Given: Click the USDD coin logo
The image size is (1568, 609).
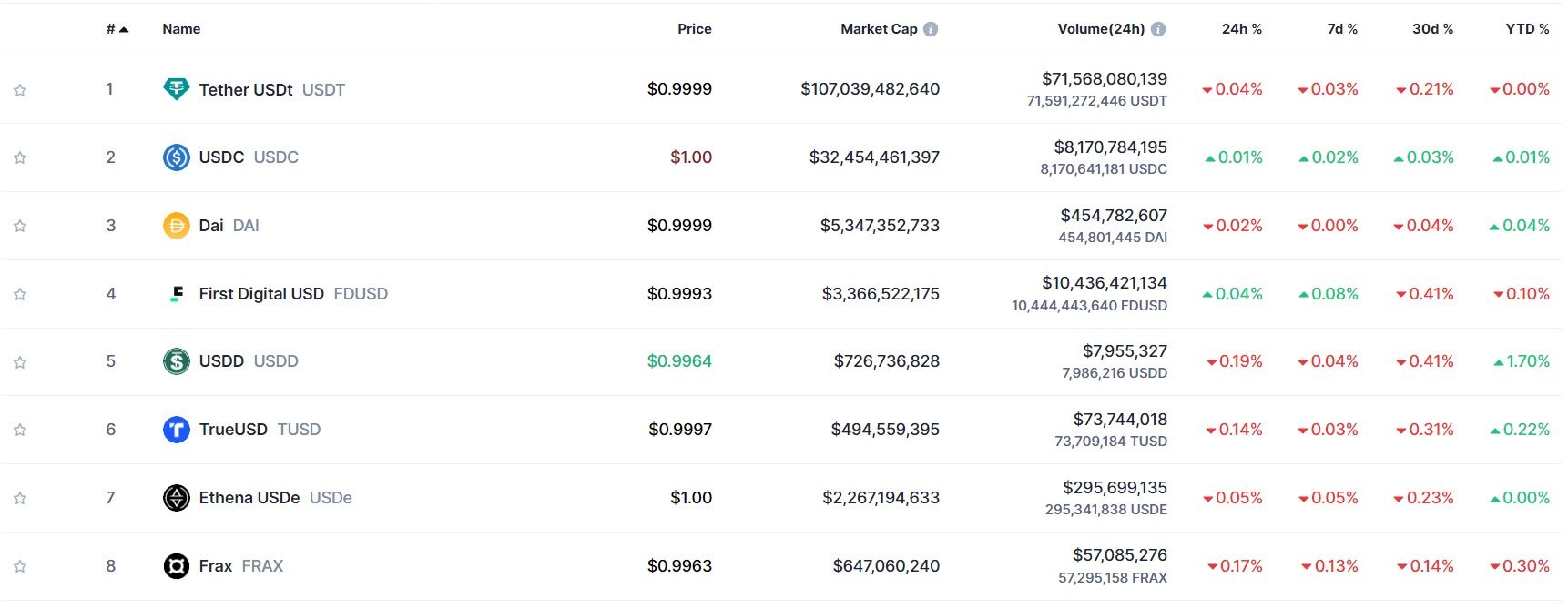Looking at the screenshot, I should point(176,361).
